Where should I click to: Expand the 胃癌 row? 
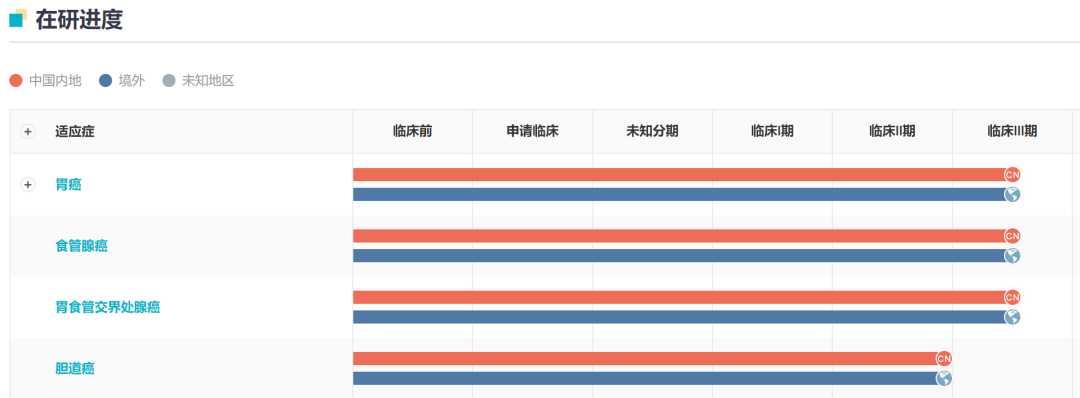pos(28,185)
